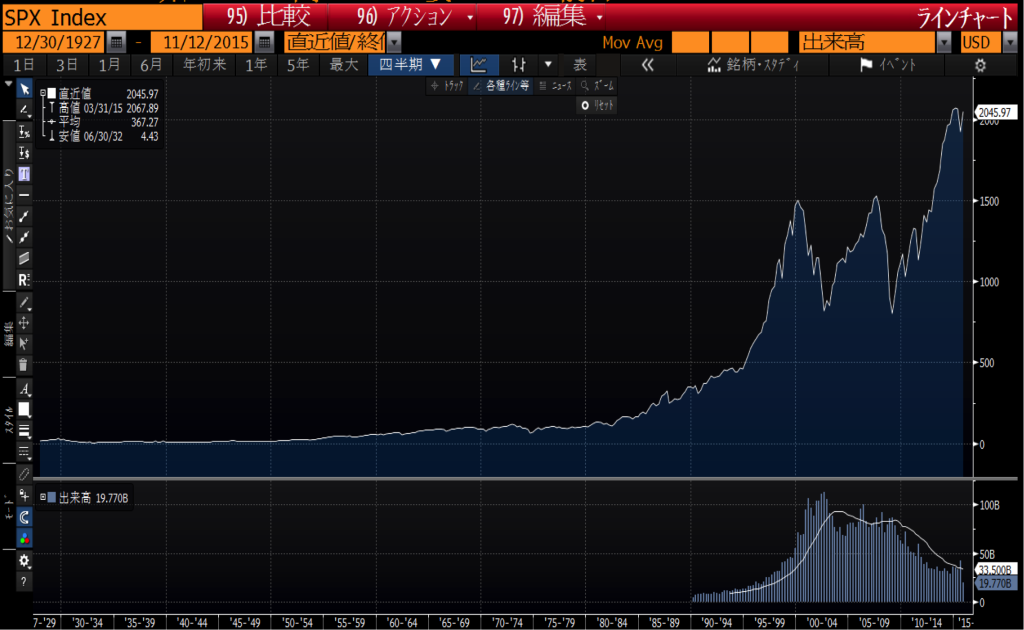The image size is (1024, 630).
Task: Collapse the 直近値 legend tree
Action: (43, 93)
